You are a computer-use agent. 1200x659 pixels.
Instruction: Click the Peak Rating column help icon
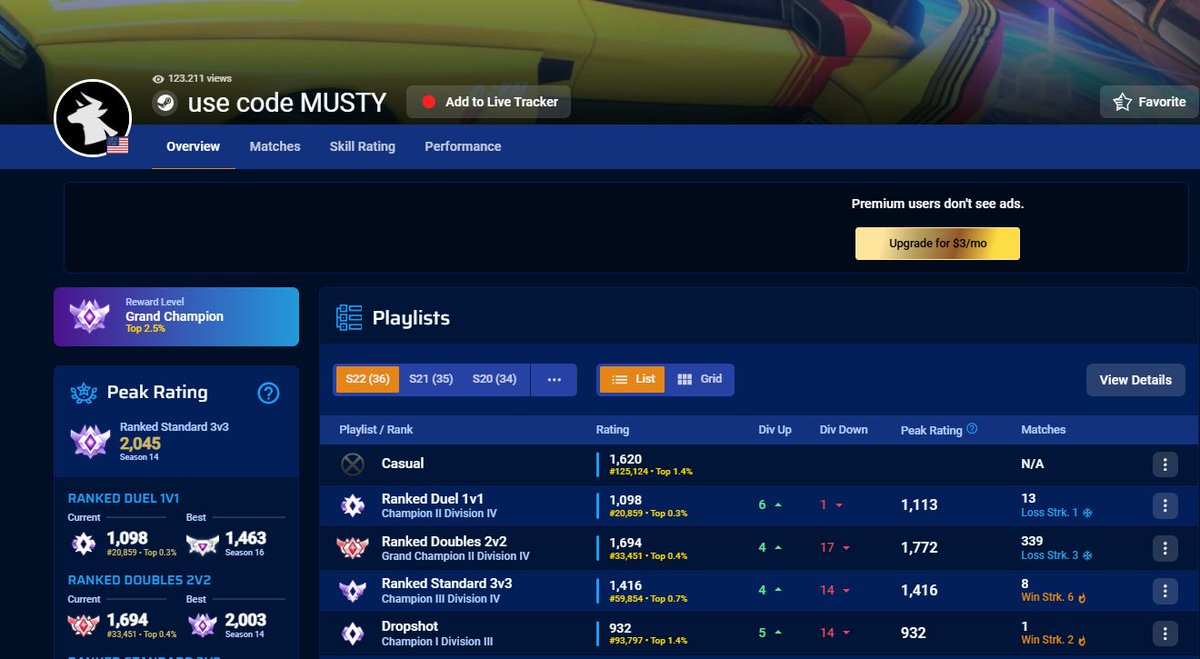972,429
